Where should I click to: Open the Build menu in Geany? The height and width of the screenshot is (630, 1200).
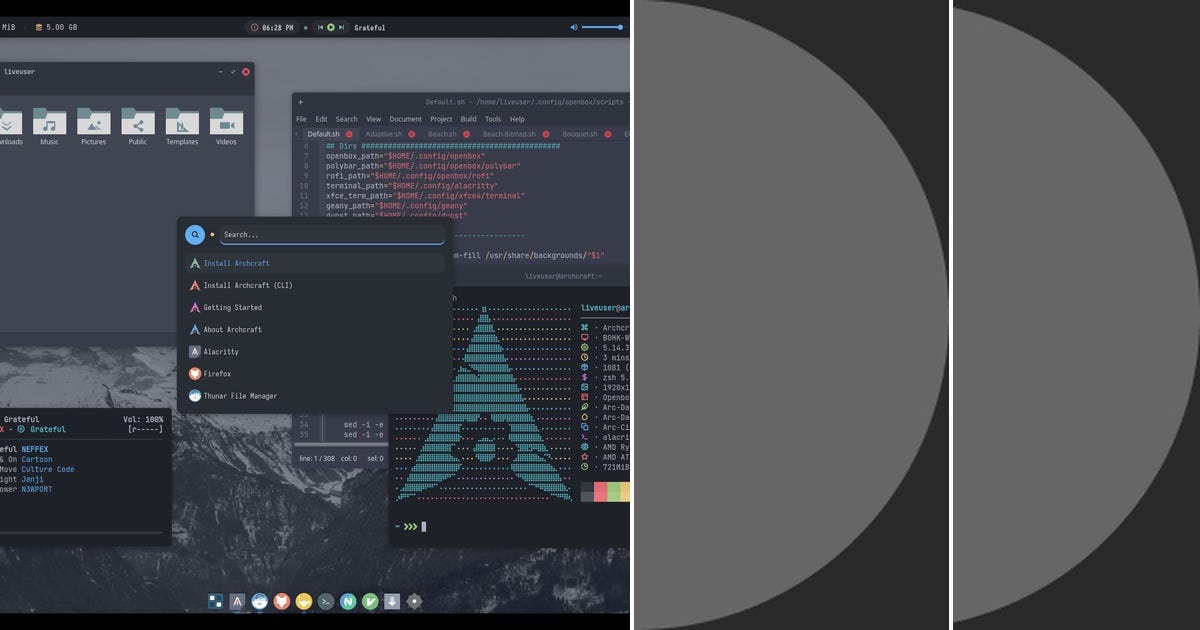(468, 119)
